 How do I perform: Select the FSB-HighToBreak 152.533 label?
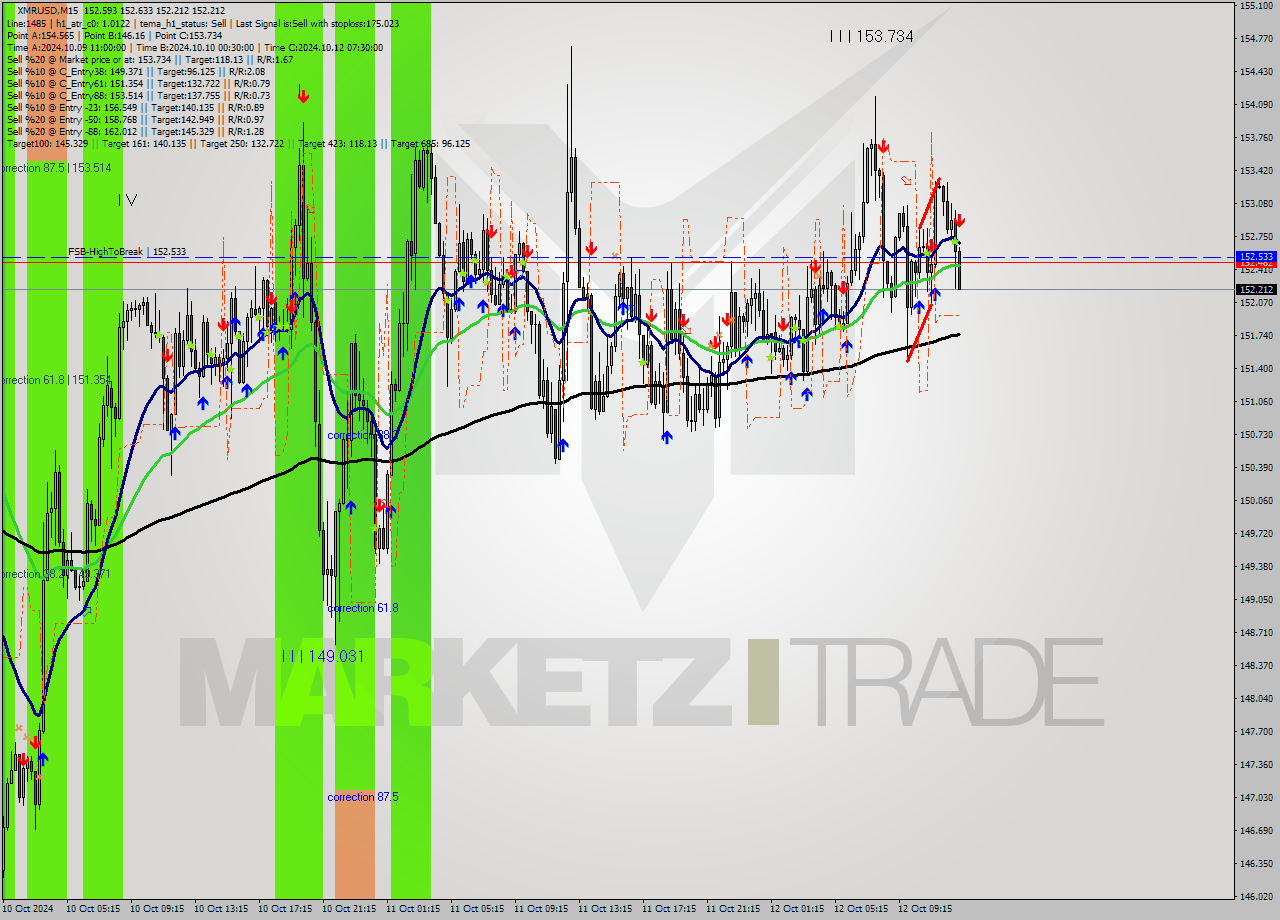click(x=127, y=252)
